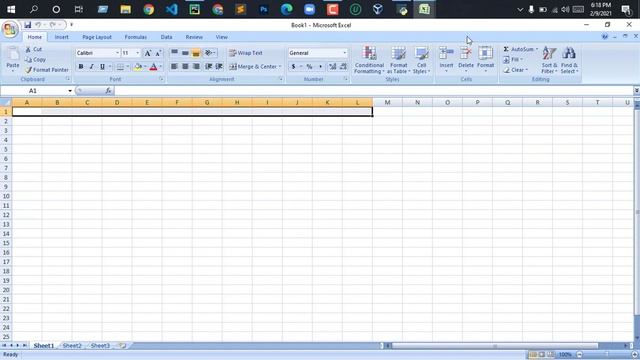Switch to the View tab
Screen dimensions: 640x360
pos(222,37)
